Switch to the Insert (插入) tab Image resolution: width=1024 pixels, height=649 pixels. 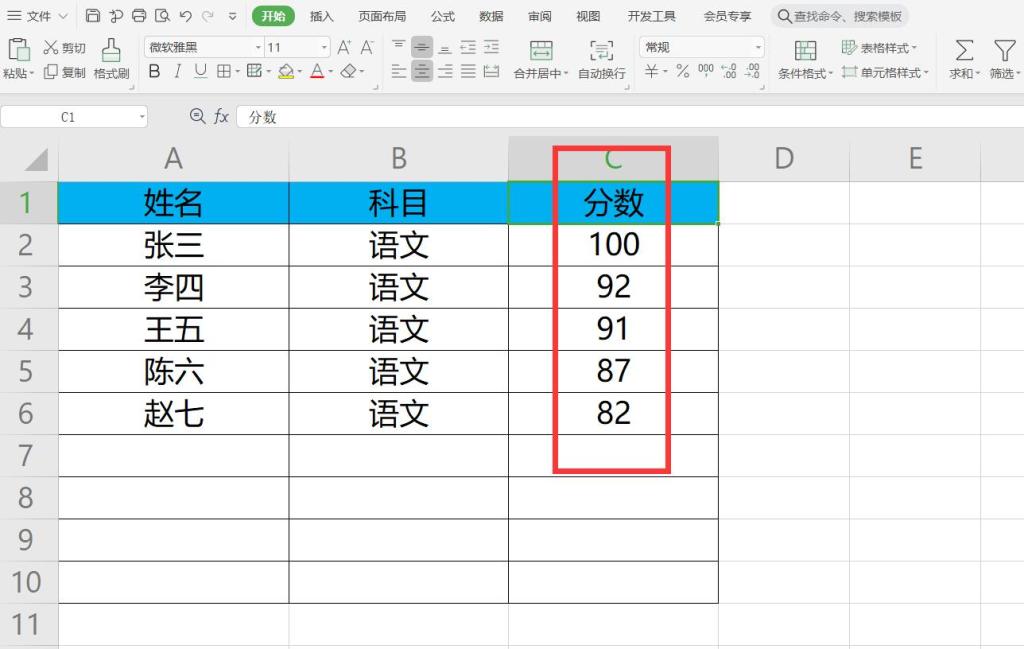click(x=322, y=16)
